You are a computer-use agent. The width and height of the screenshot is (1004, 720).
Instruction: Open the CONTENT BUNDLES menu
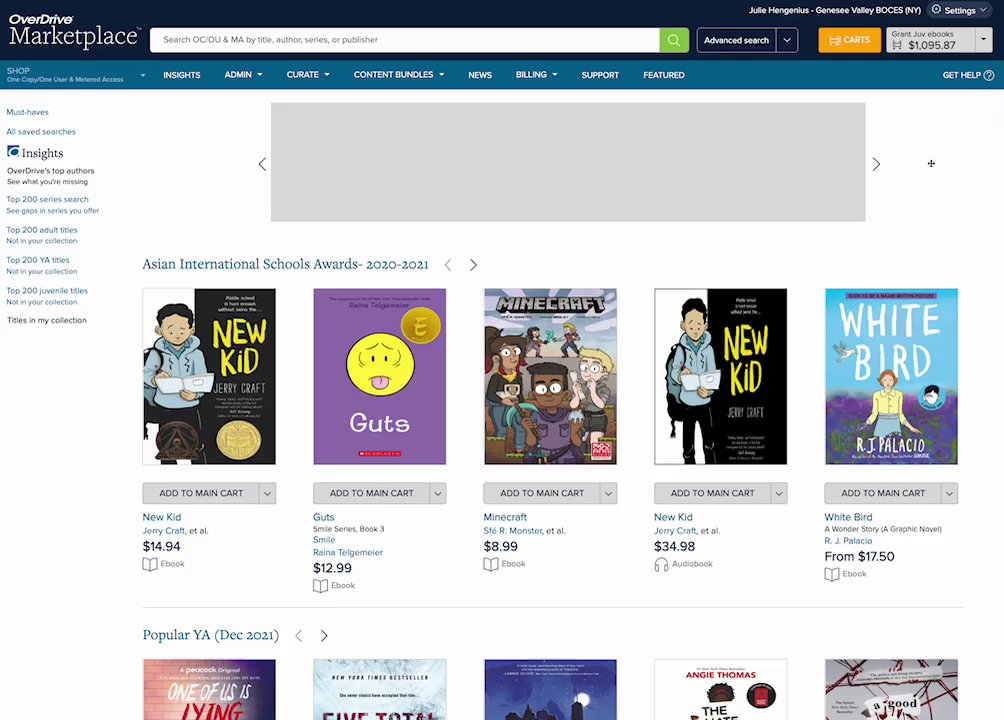(x=399, y=75)
